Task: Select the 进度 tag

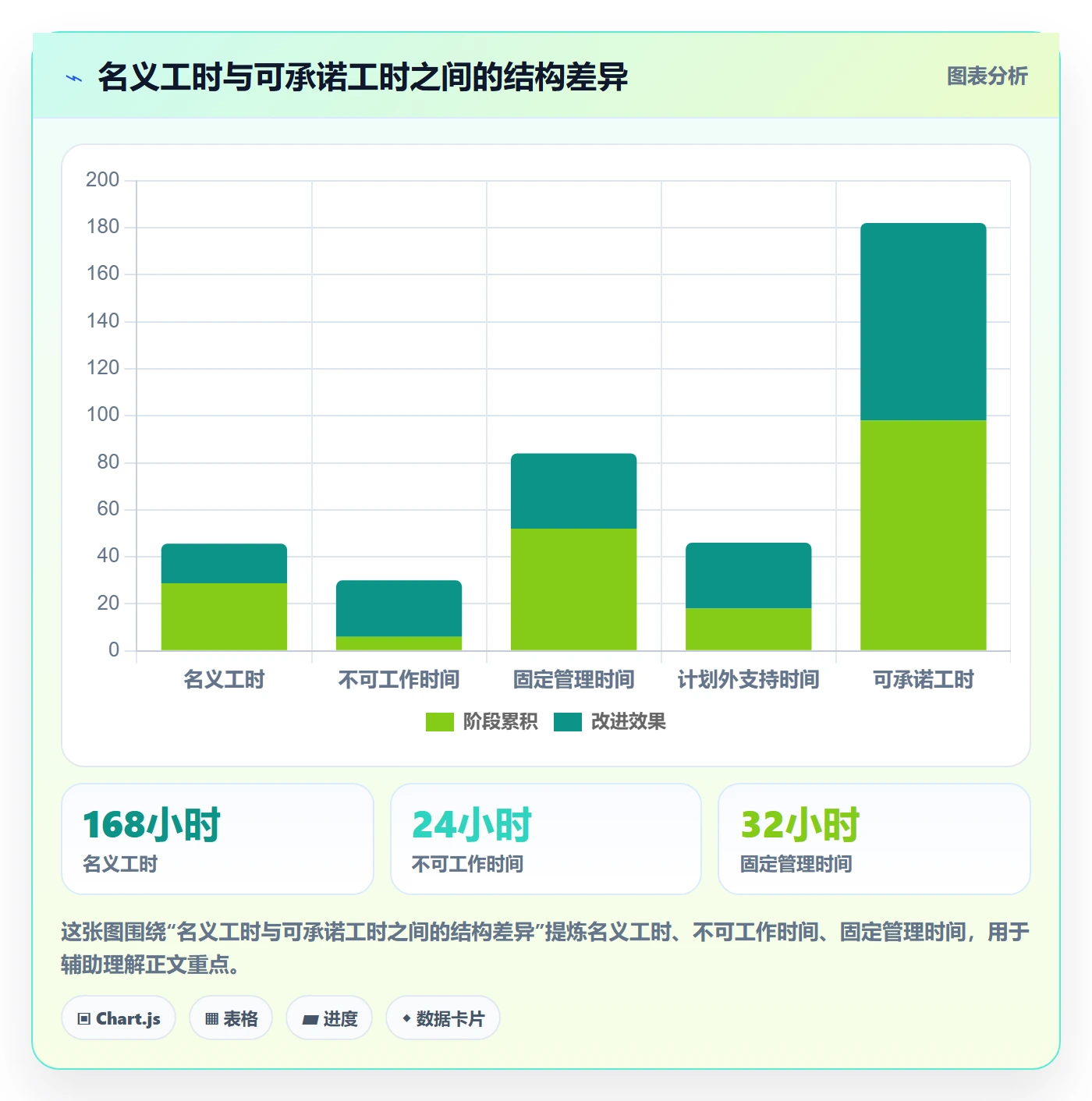Action: [x=329, y=1018]
